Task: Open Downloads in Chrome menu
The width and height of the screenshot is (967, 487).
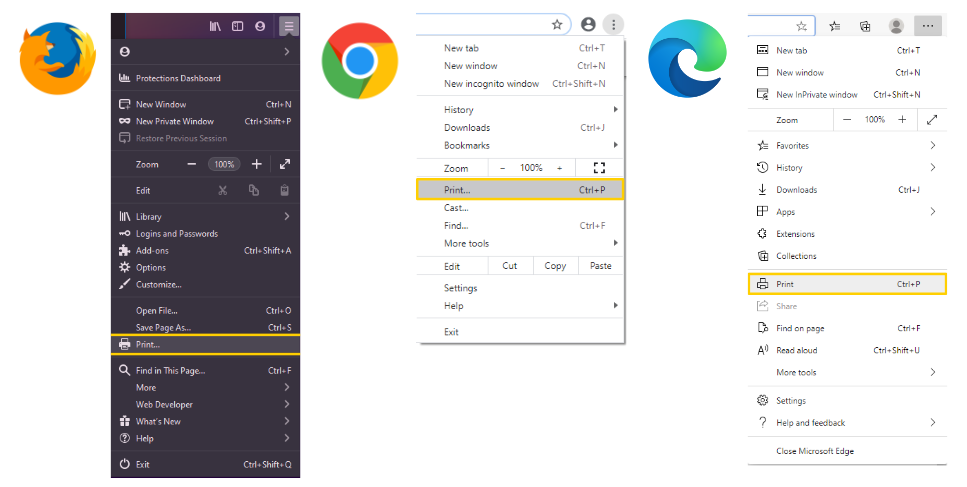Action: point(521,128)
